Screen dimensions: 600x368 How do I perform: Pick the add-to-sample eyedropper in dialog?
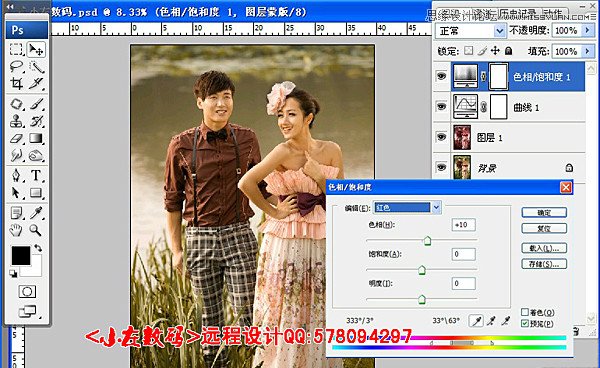[x=491, y=321]
